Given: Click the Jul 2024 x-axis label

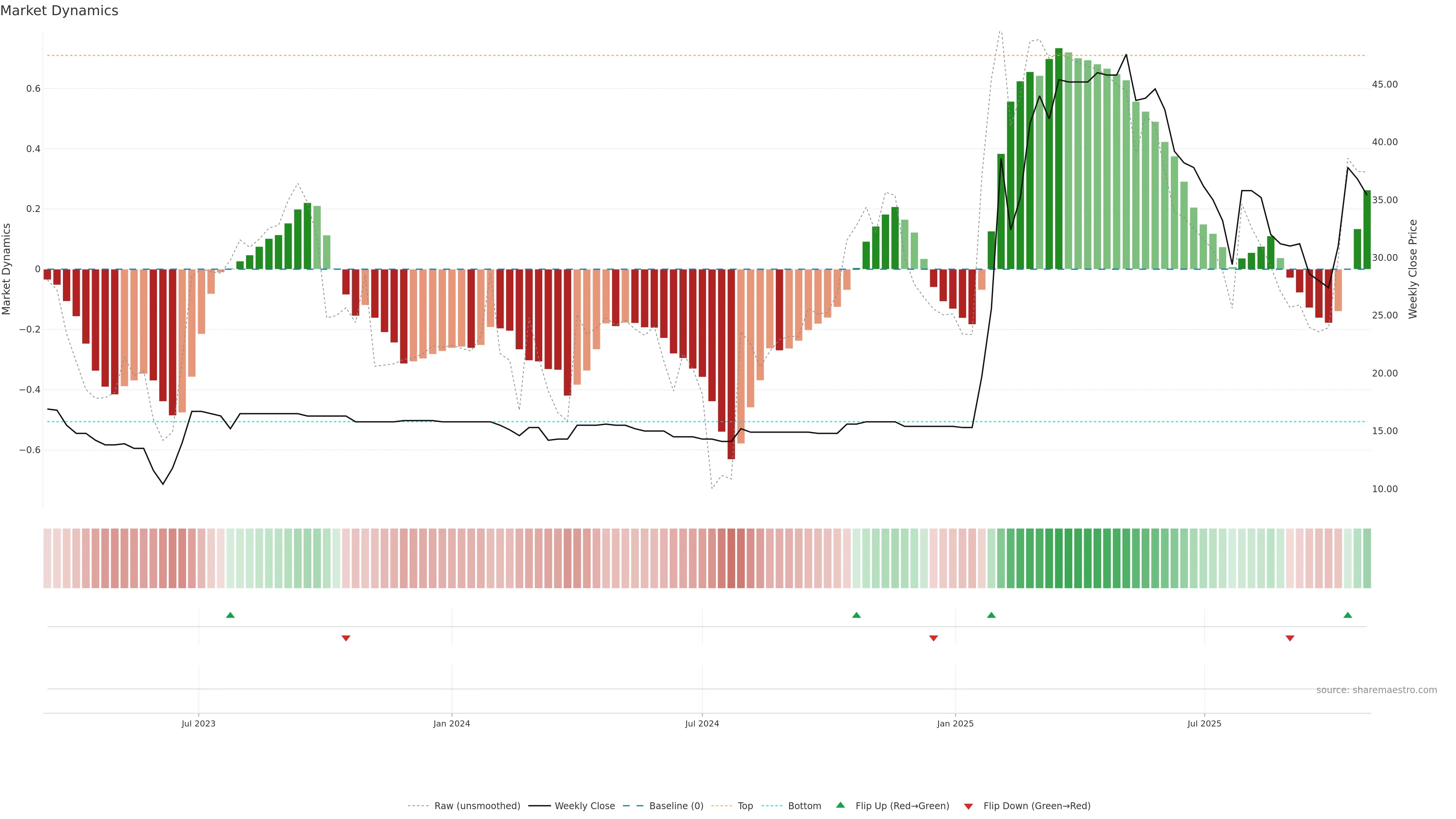Looking at the screenshot, I should [x=702, y=723].
